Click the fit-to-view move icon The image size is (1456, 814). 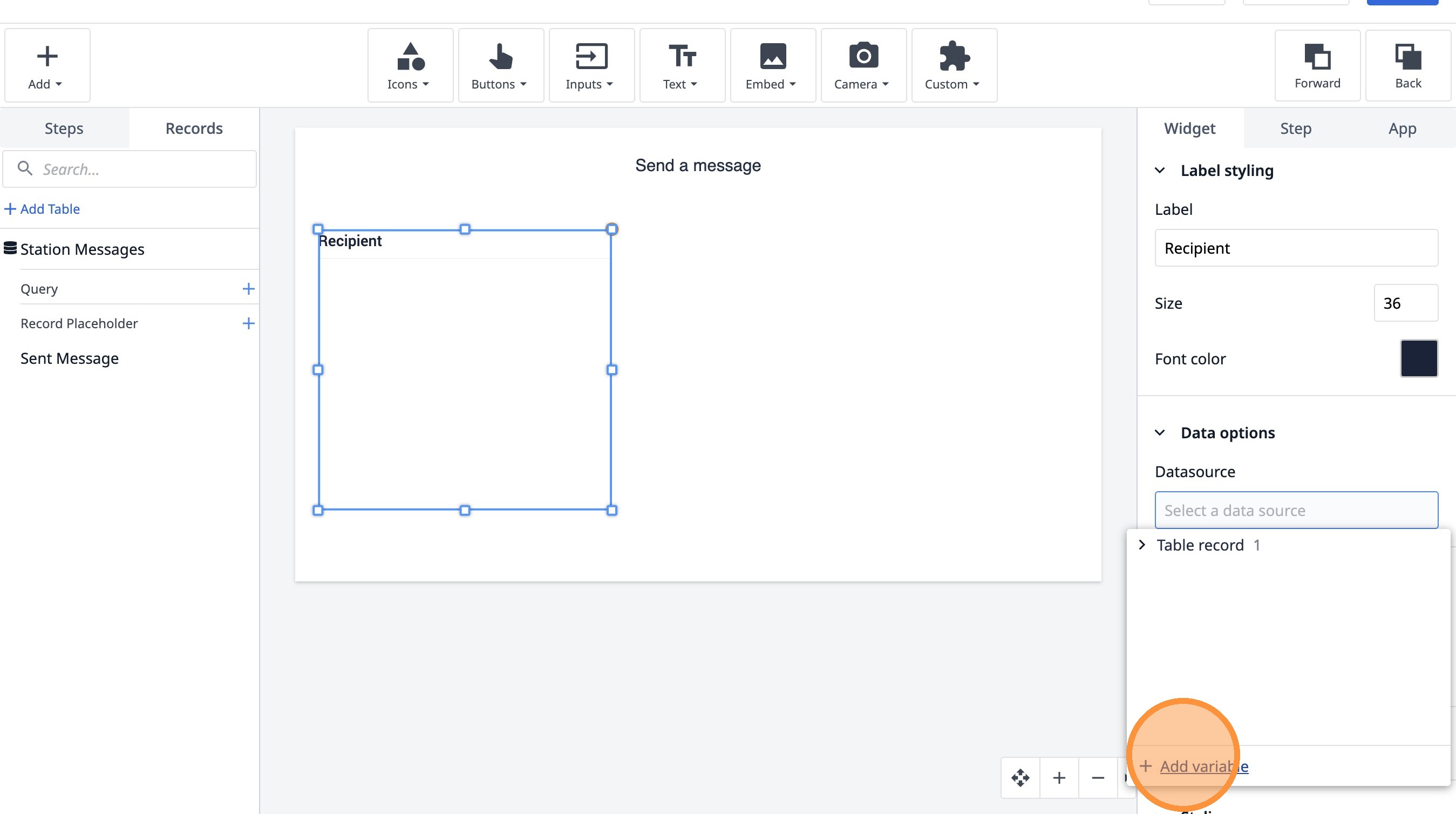[1020, 778]
